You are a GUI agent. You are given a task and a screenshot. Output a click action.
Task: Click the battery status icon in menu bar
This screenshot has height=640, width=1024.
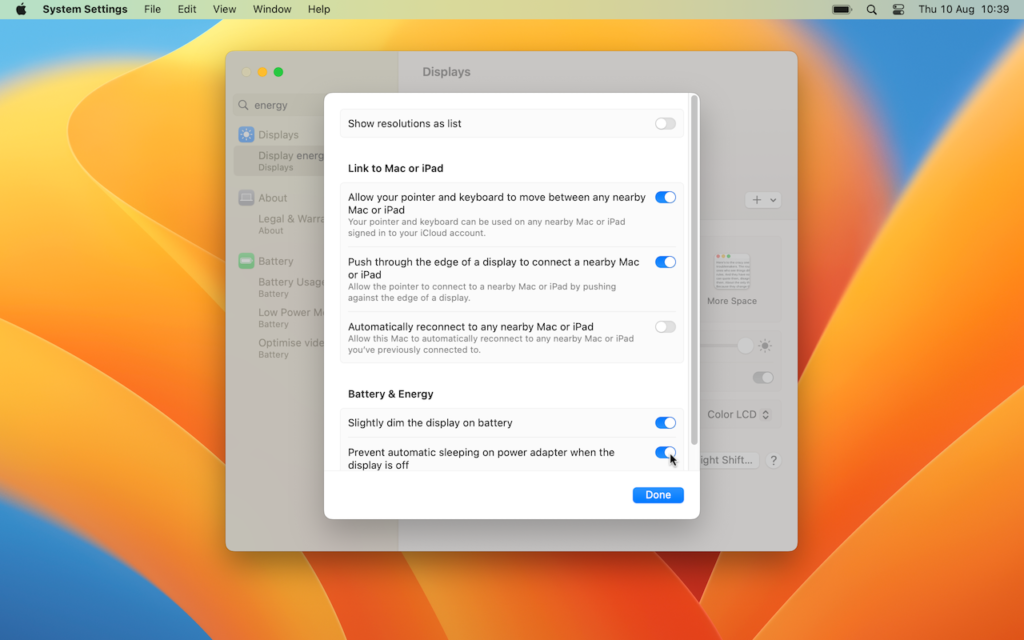click(x=842, y=9)
